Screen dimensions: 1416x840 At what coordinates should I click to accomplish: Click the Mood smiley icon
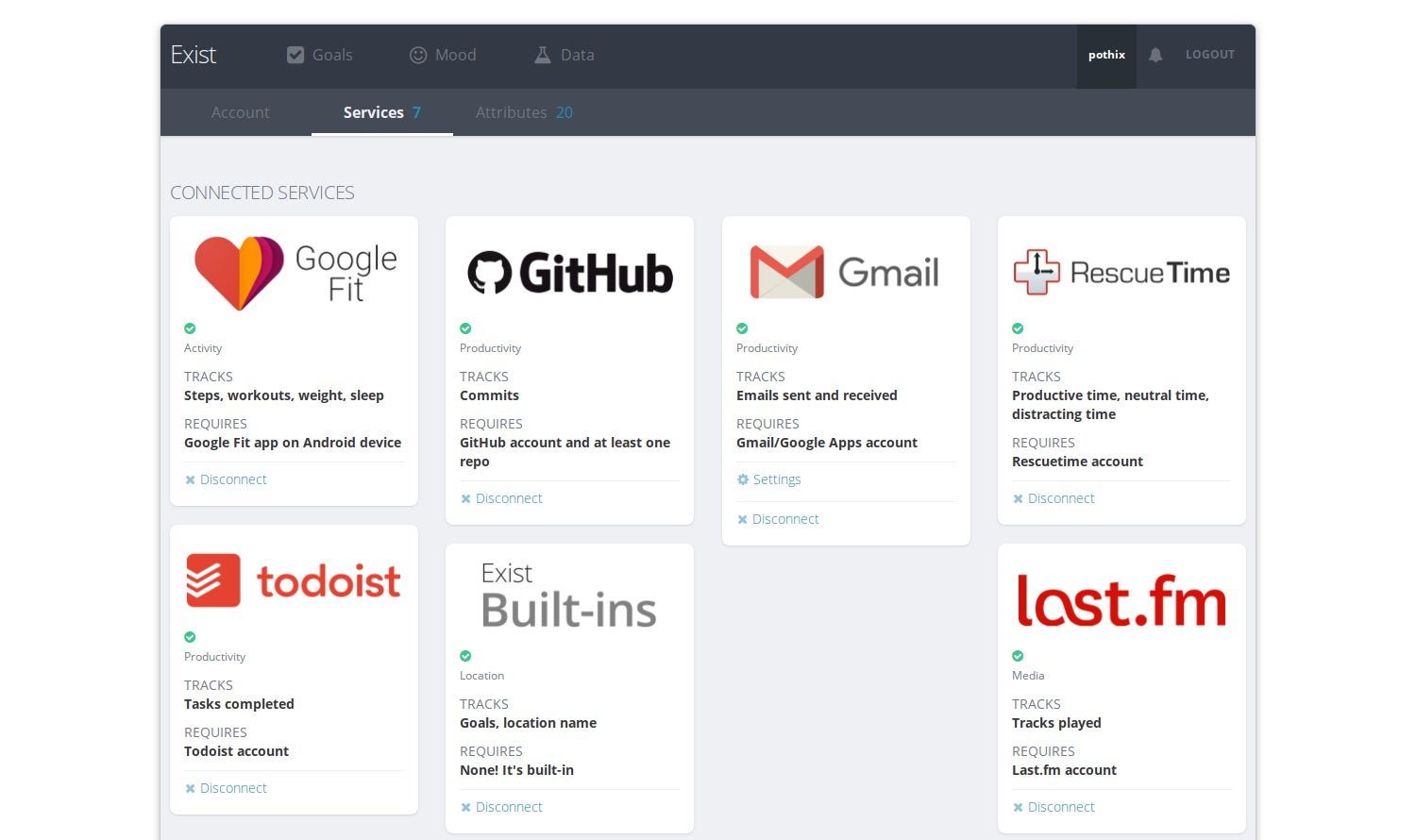[418, 55]
